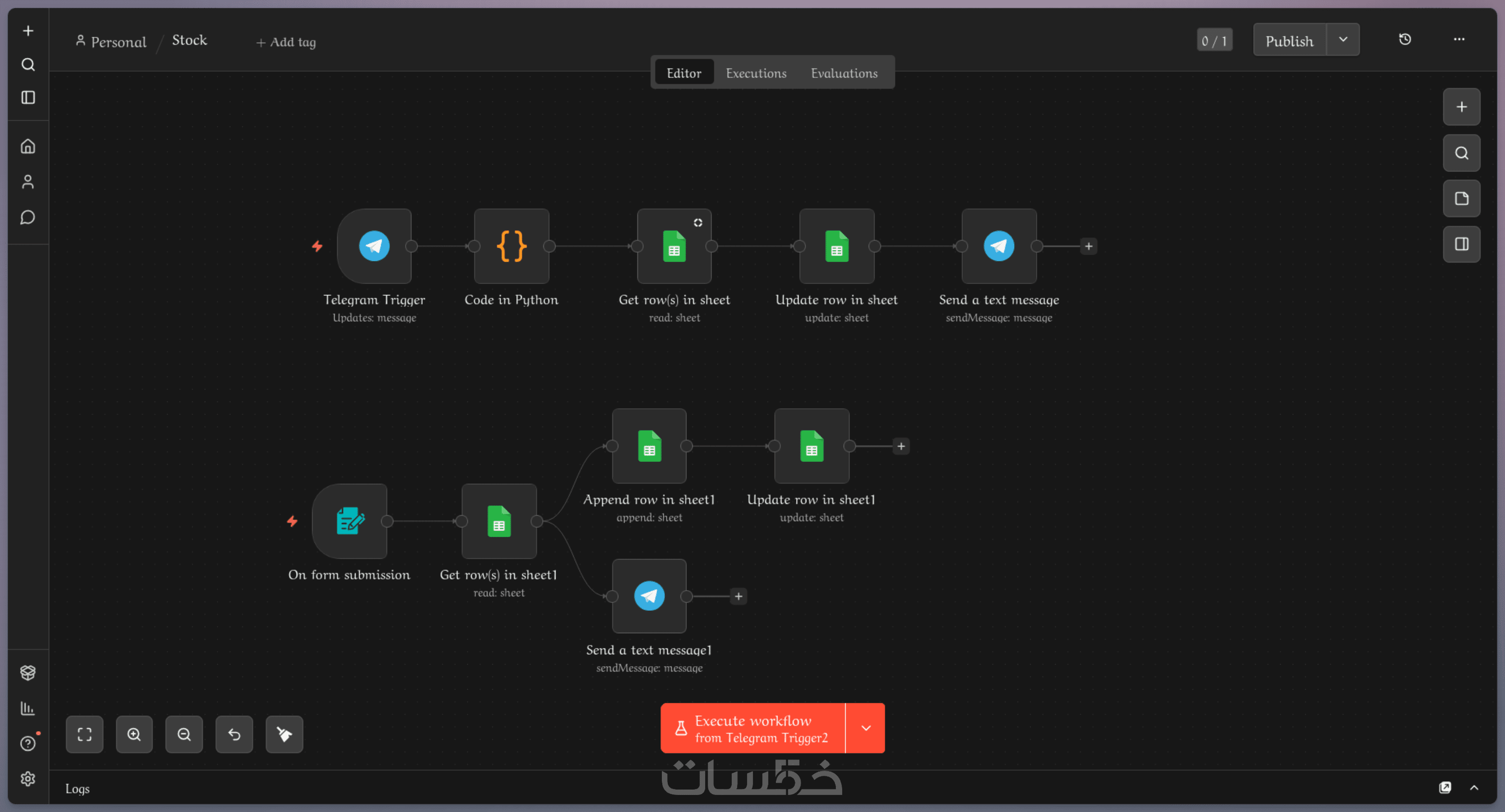Switch to the Executions tab
The image size is (1505, 812).
point(756,73)
